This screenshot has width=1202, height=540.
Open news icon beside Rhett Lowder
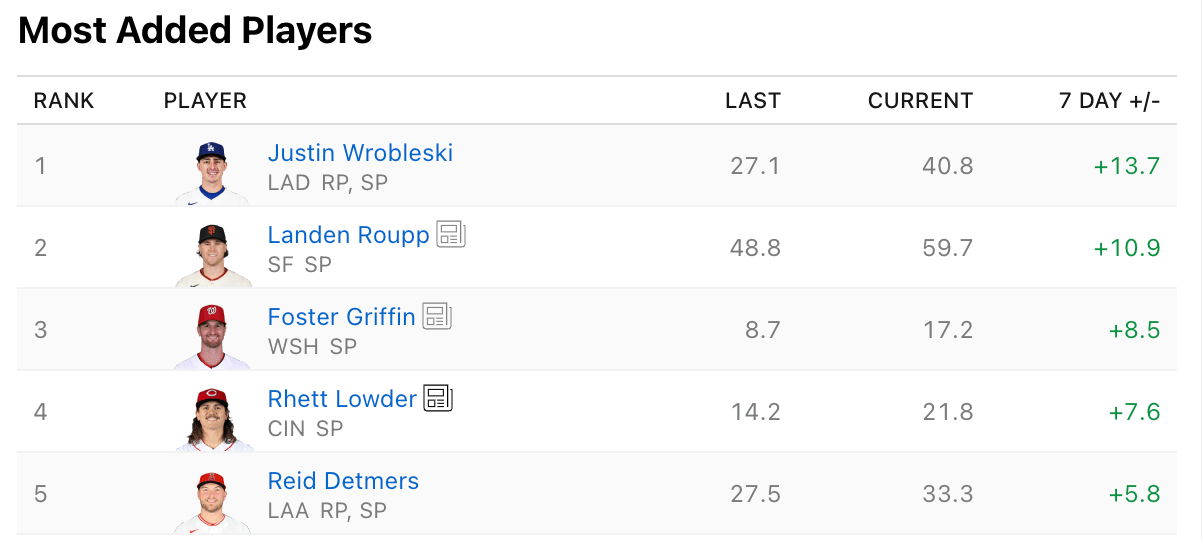point(438,399)
